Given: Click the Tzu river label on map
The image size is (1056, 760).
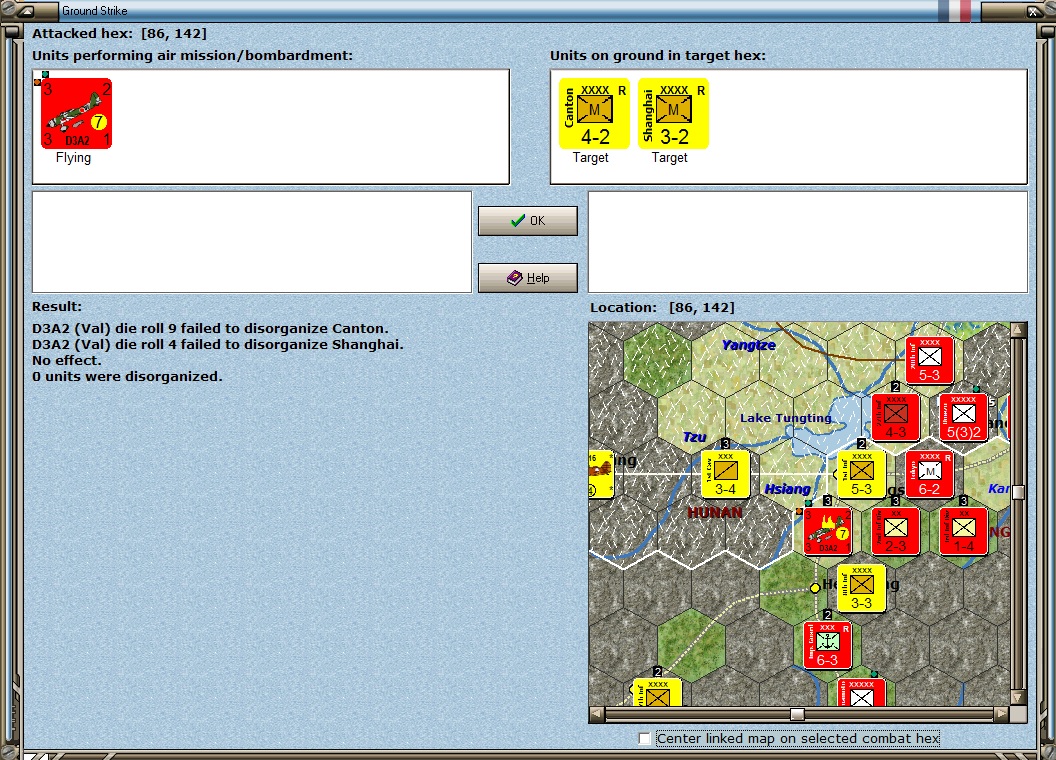Looking at the screenshot, I should [x=694, y=437].
